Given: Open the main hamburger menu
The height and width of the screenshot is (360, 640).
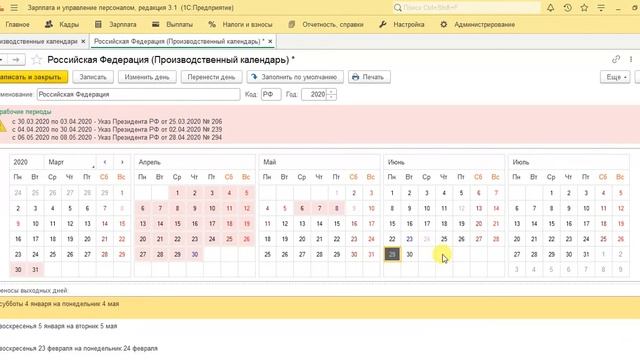Looking at the screenshot, I should [14, 8].
